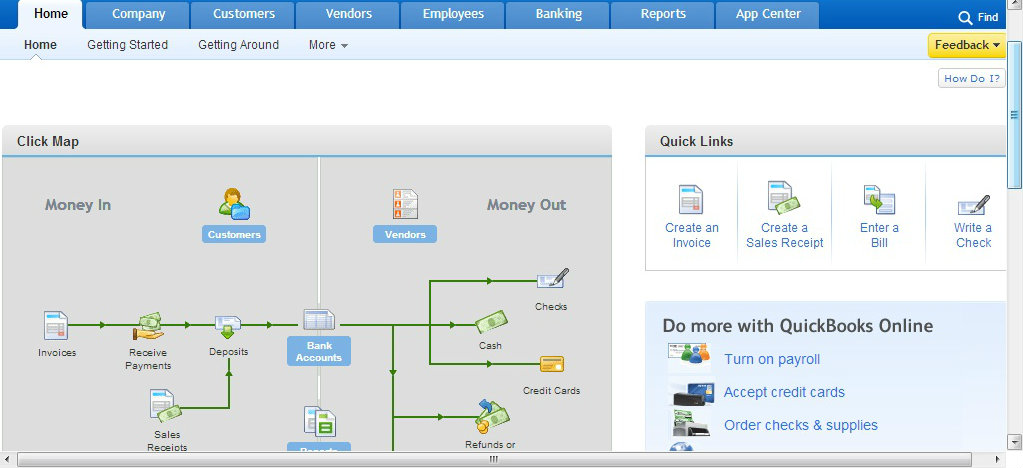
Task: Click the Refunds money icon
Action: [492, 416]
